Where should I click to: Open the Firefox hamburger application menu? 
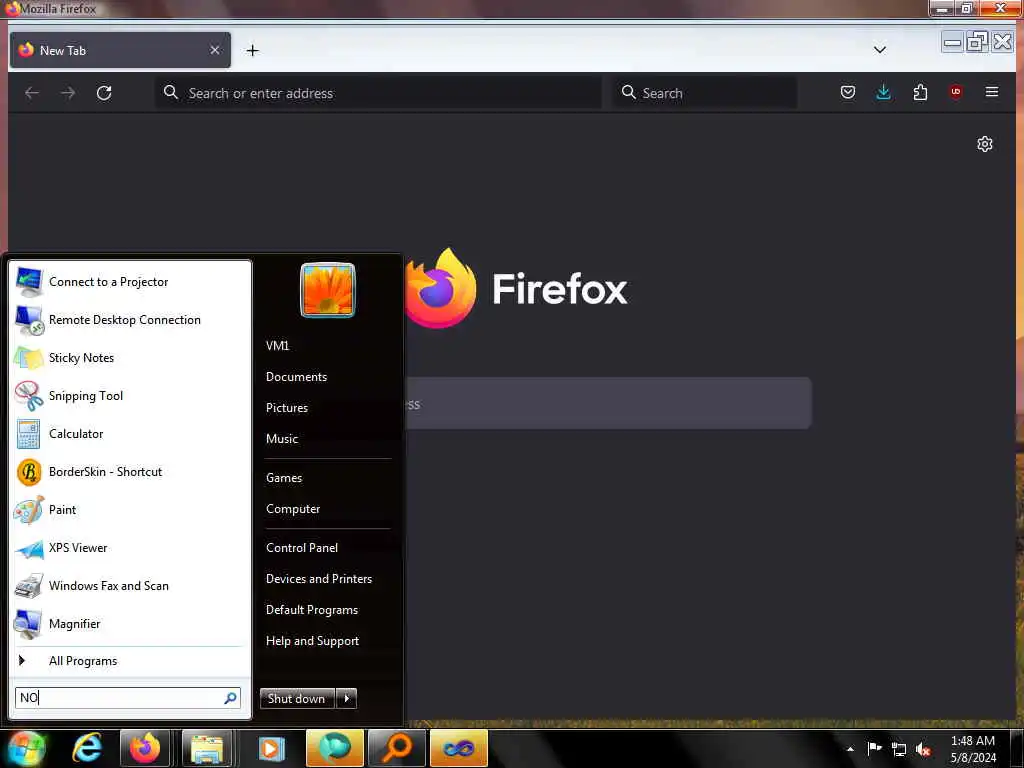(x=991, y=92)
